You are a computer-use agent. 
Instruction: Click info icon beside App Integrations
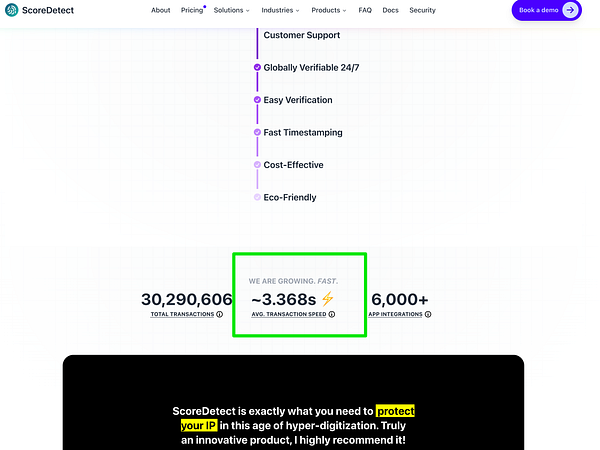point(428,314)
